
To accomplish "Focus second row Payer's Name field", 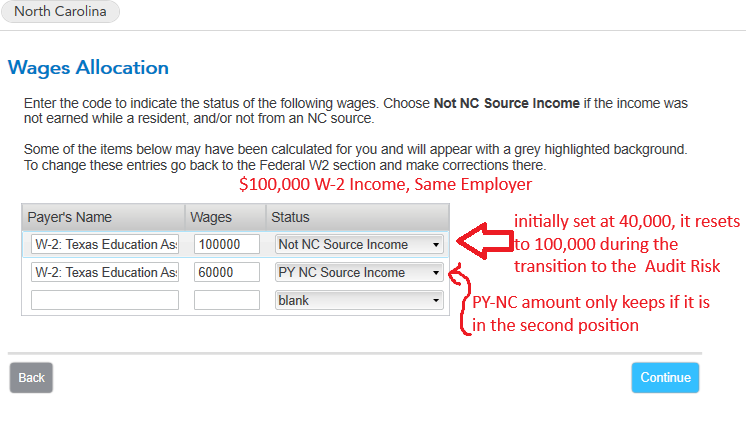I will click(x=105, y=273).
